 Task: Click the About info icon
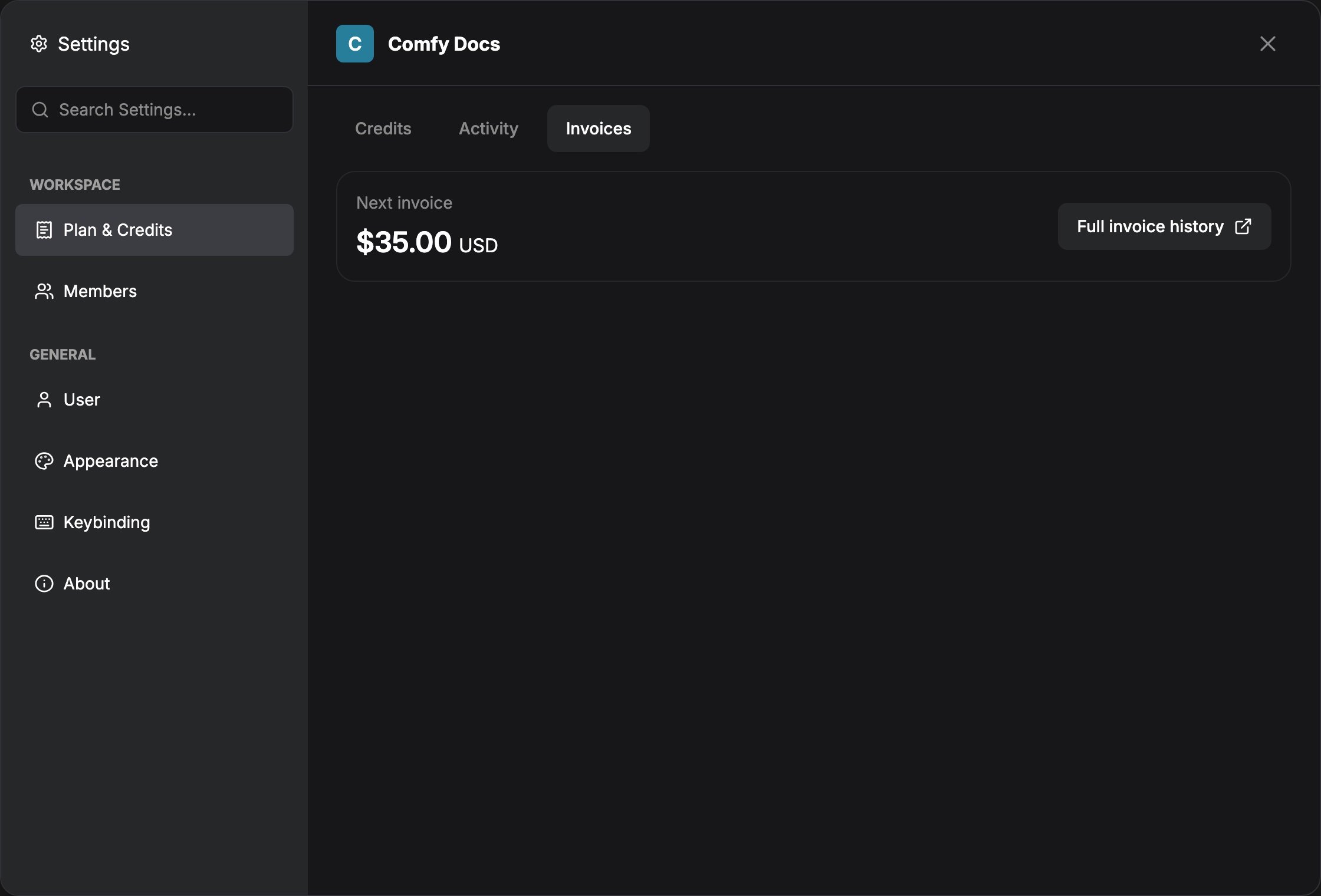coord(44,584)
